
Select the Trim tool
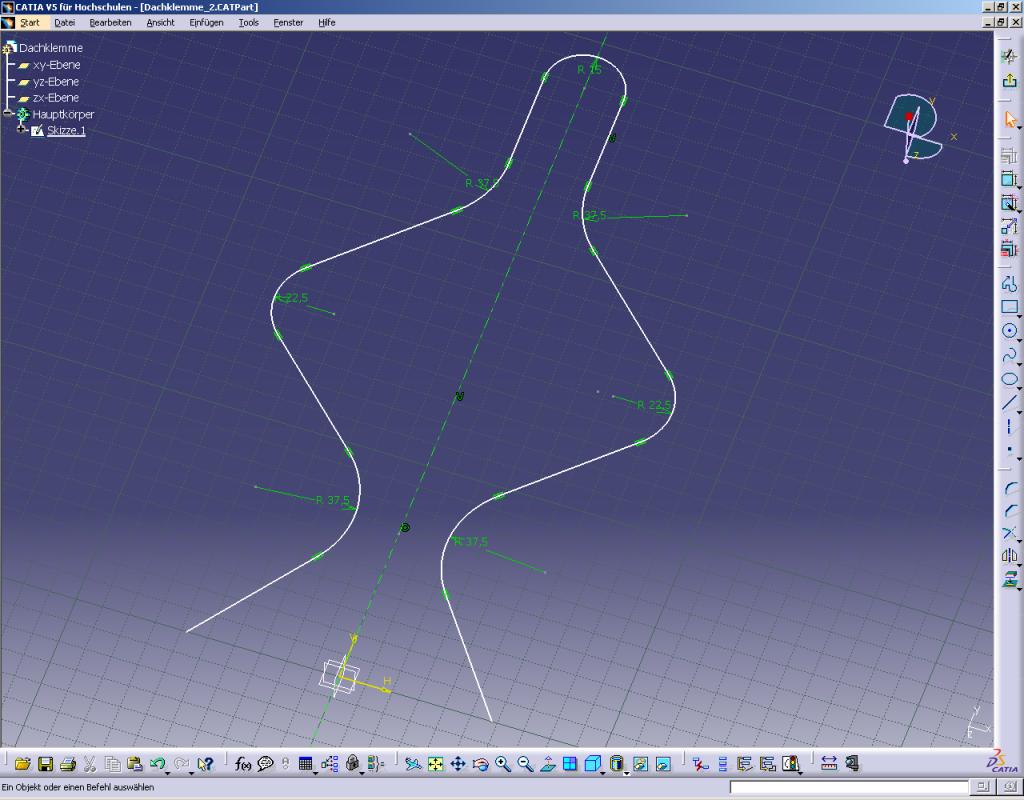pyautogui.click(x=1010, y=534)
